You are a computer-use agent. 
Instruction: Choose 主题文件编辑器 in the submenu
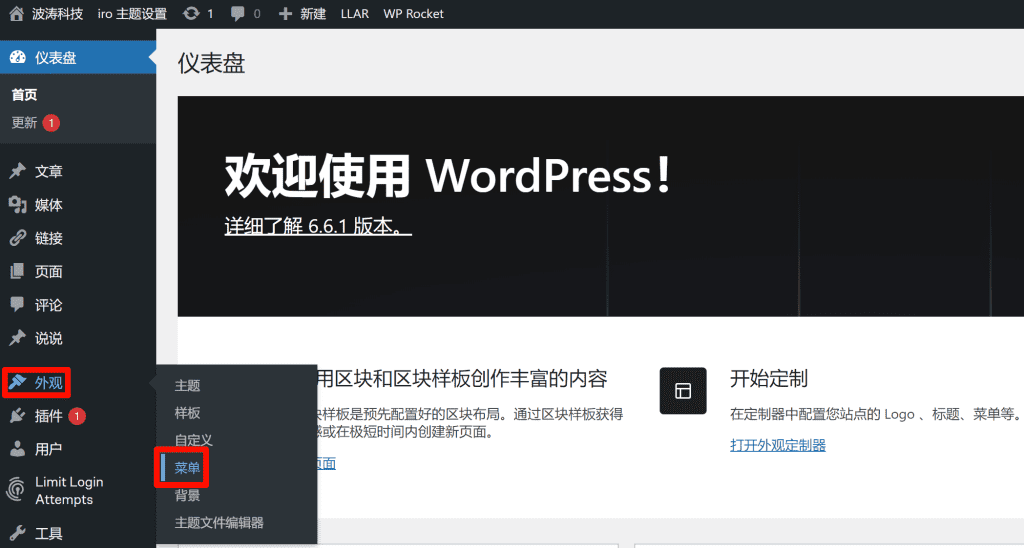(219, 523)
